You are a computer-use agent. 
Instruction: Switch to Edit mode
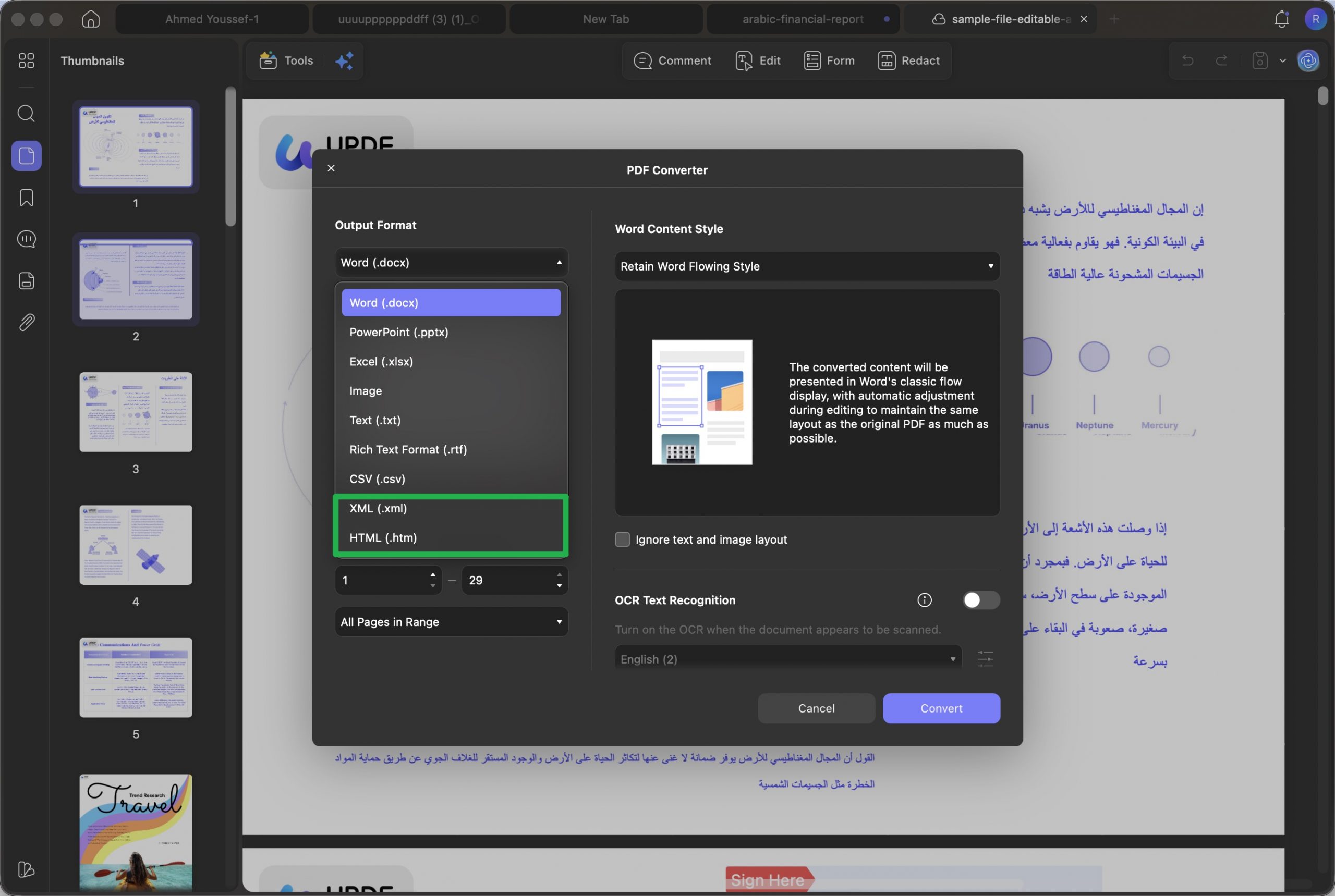click(x=758, y=60)
